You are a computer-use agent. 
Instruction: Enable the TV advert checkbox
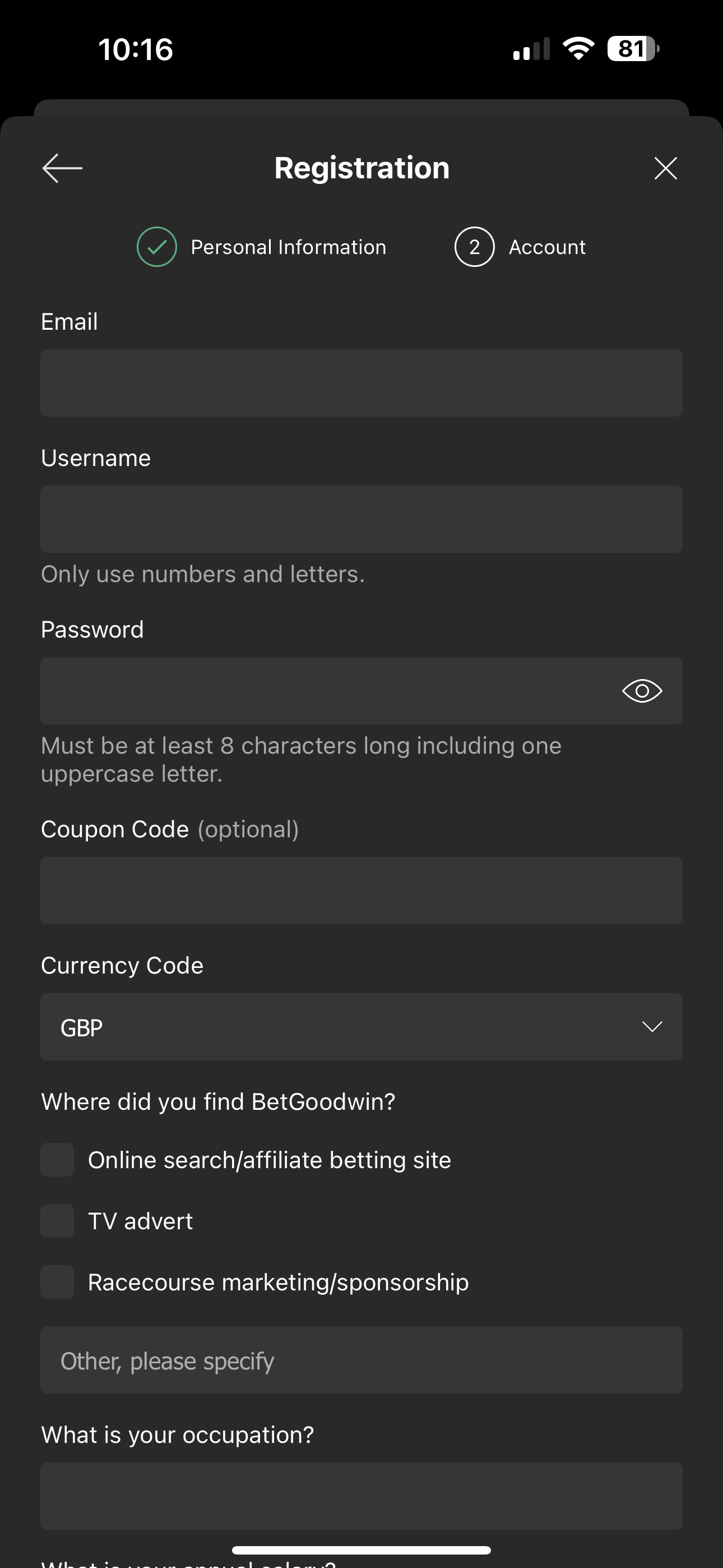[x=57, y=1220]
